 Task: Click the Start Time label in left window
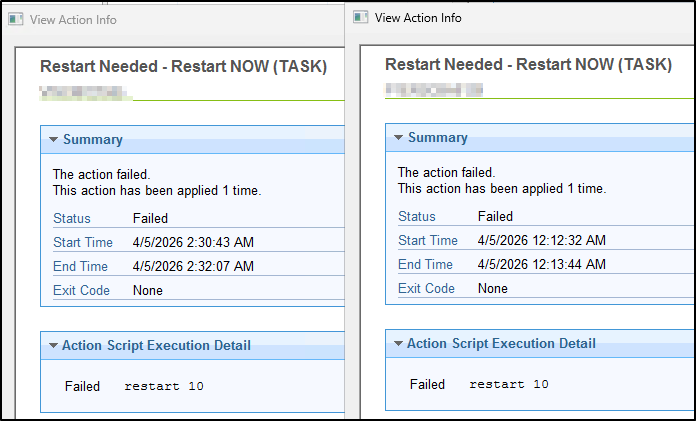[83, 242]
